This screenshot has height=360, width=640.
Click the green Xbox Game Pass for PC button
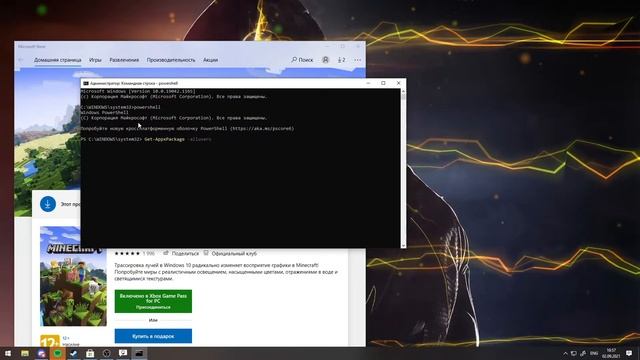point(153,301)
